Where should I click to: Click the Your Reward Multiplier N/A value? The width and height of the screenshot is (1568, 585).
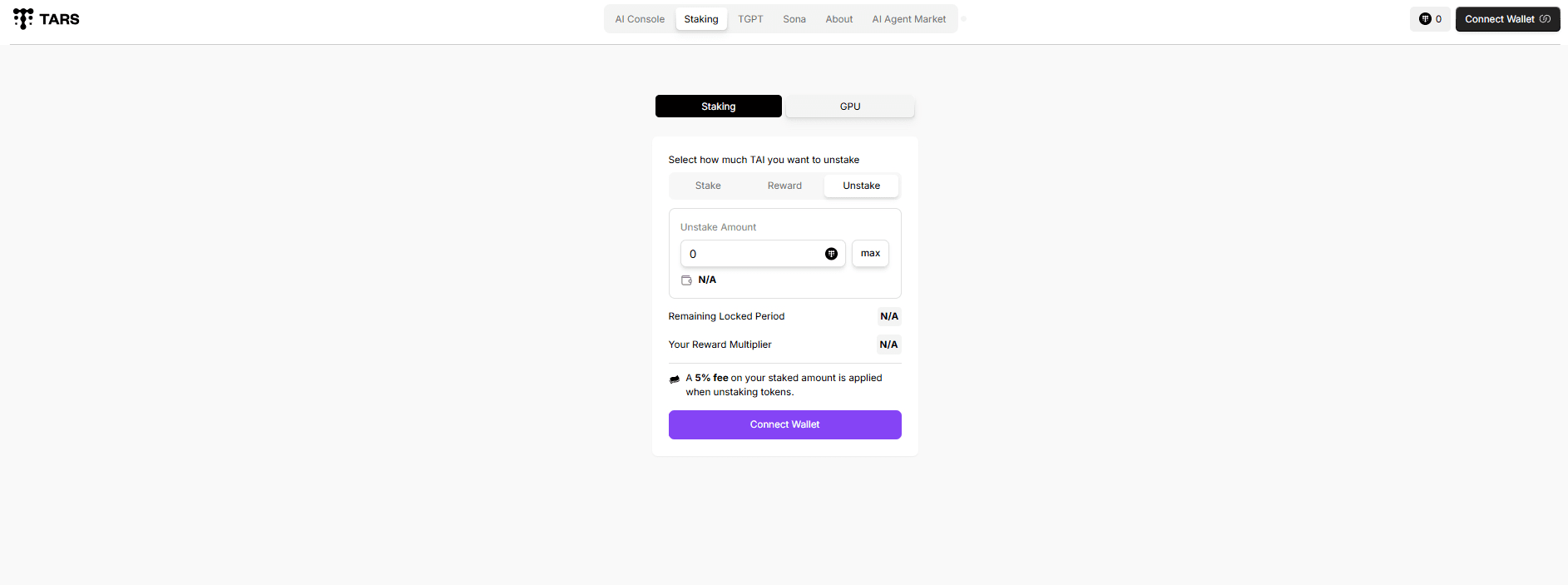[x=889, y=345]
